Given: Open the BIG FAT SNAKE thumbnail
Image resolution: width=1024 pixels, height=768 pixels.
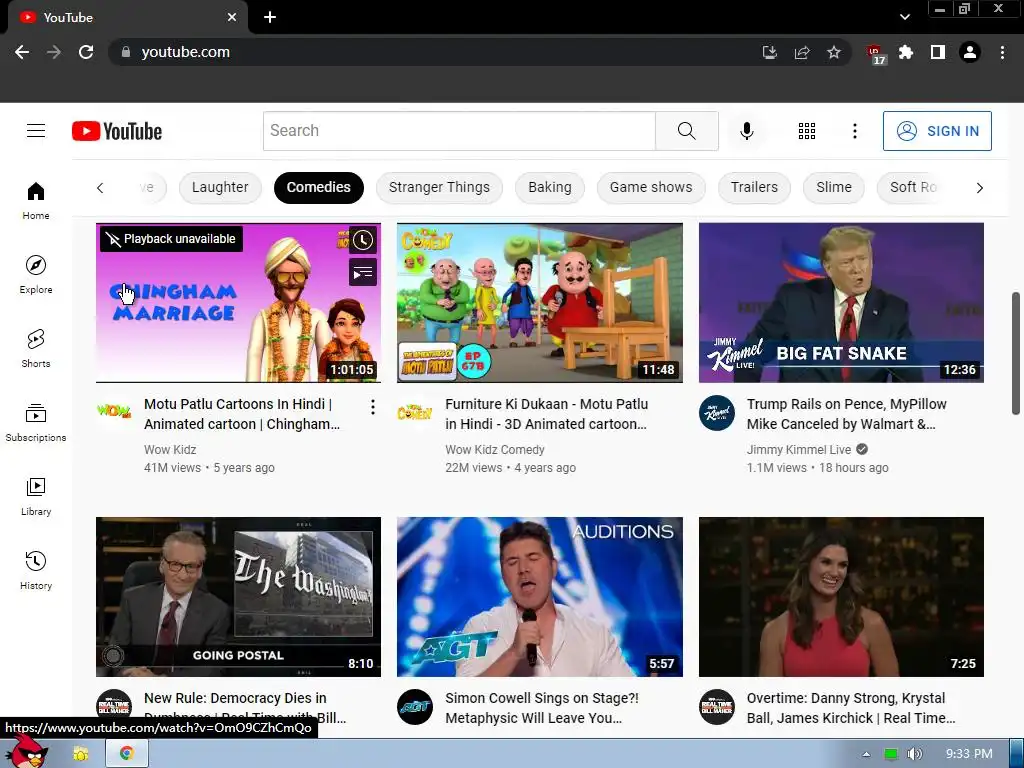Looking at the screenshot, I should [x=841, y=302].
